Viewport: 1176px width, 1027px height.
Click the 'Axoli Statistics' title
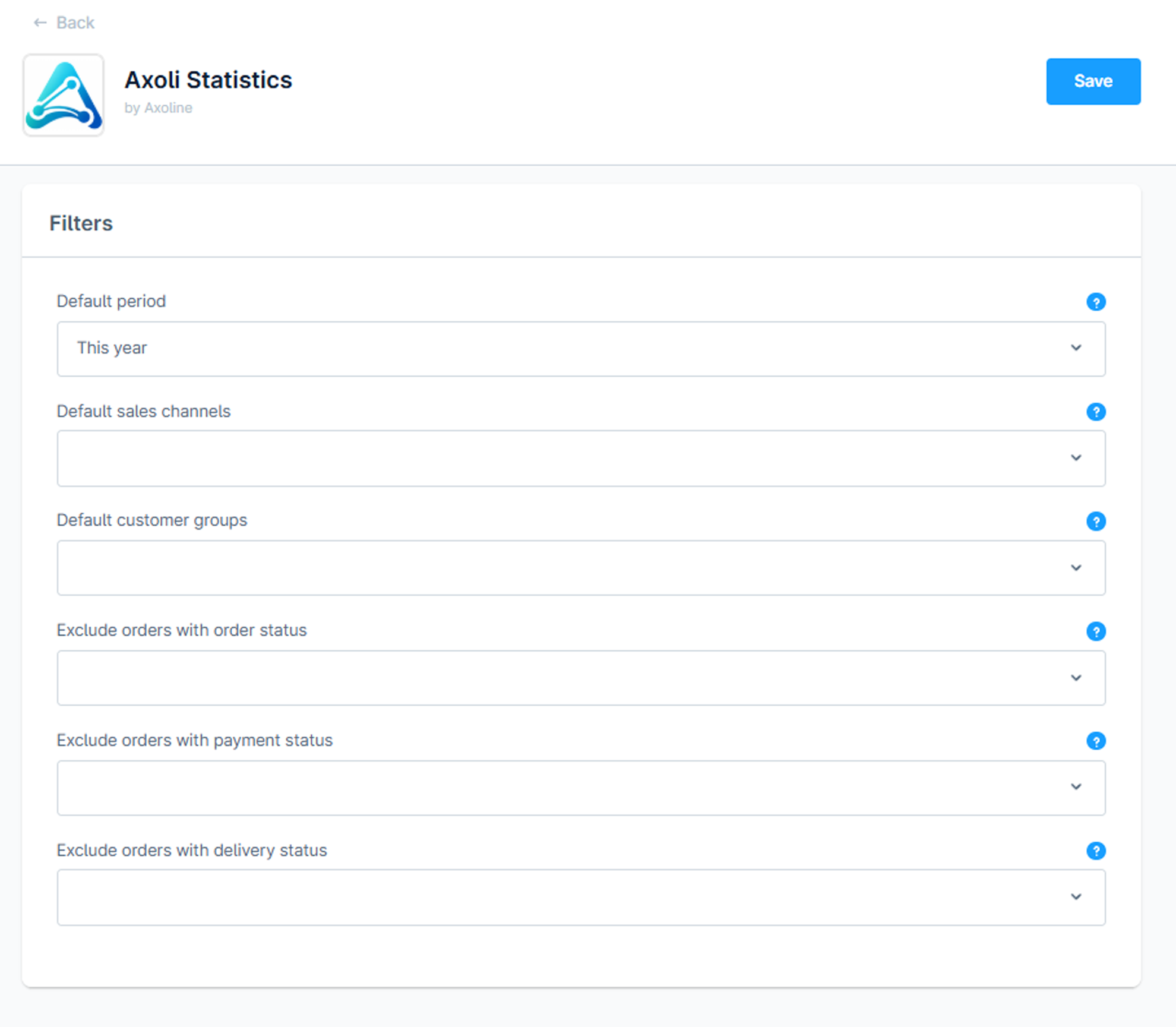pos(208,80)
